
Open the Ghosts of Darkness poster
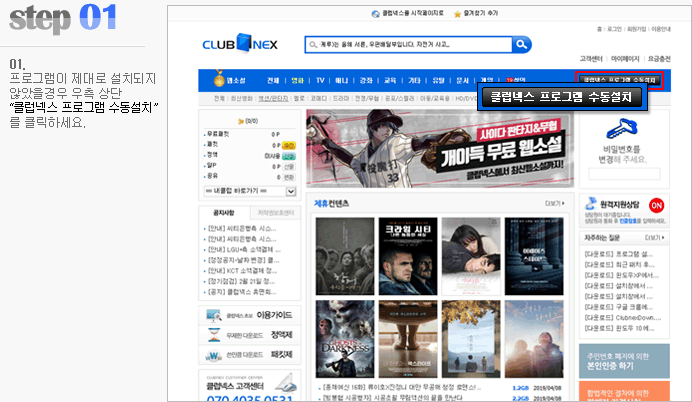click(345, 339)
